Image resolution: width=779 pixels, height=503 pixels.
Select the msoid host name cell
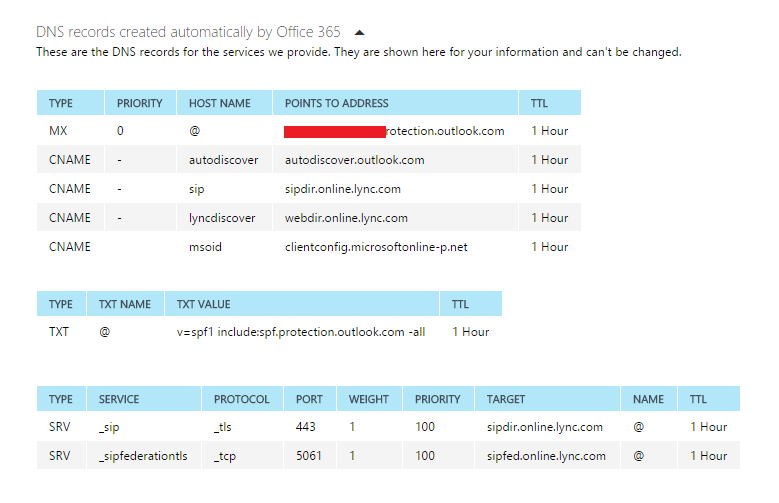coord(205,247)
